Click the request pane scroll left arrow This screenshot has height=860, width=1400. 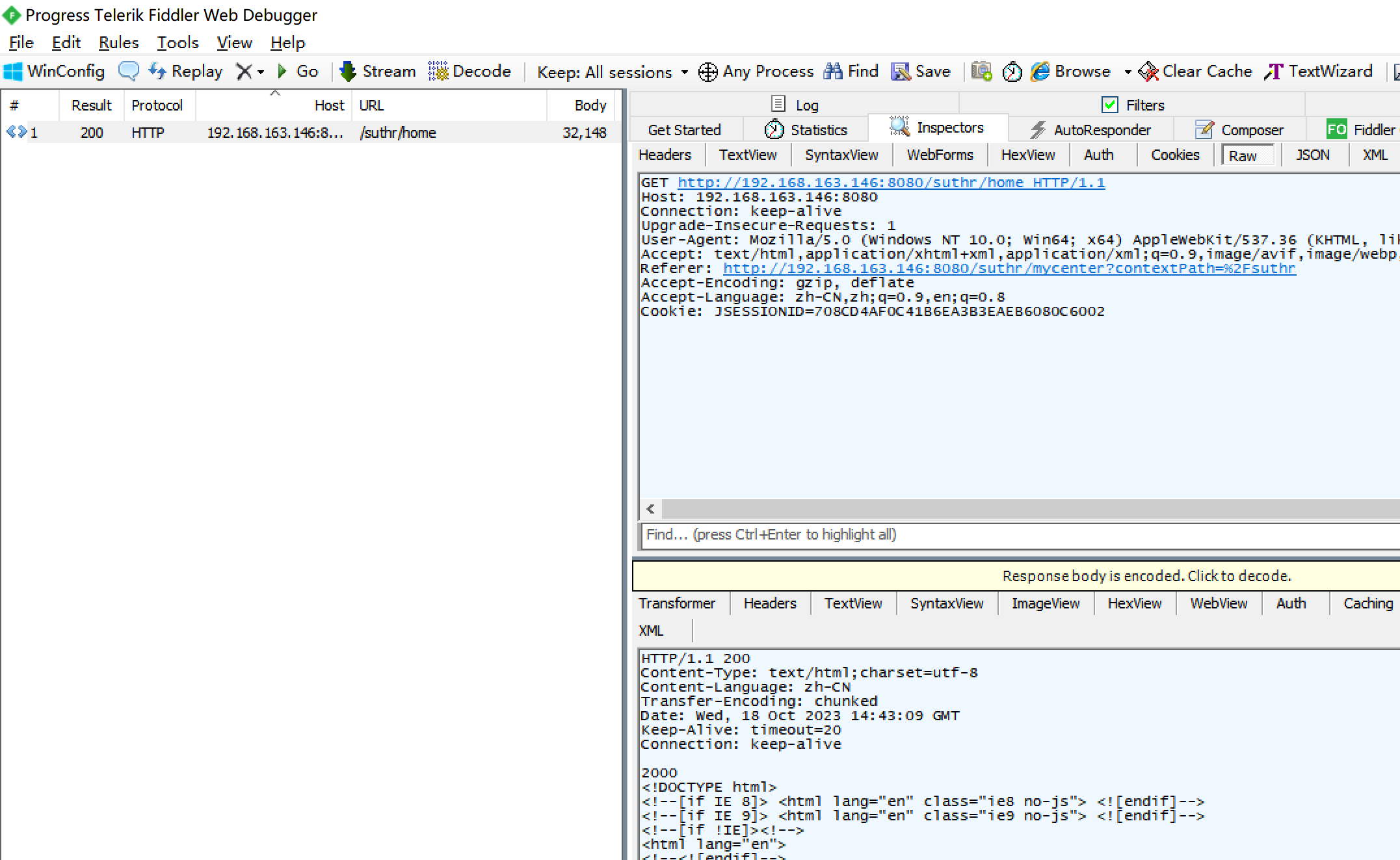[650, 509]
